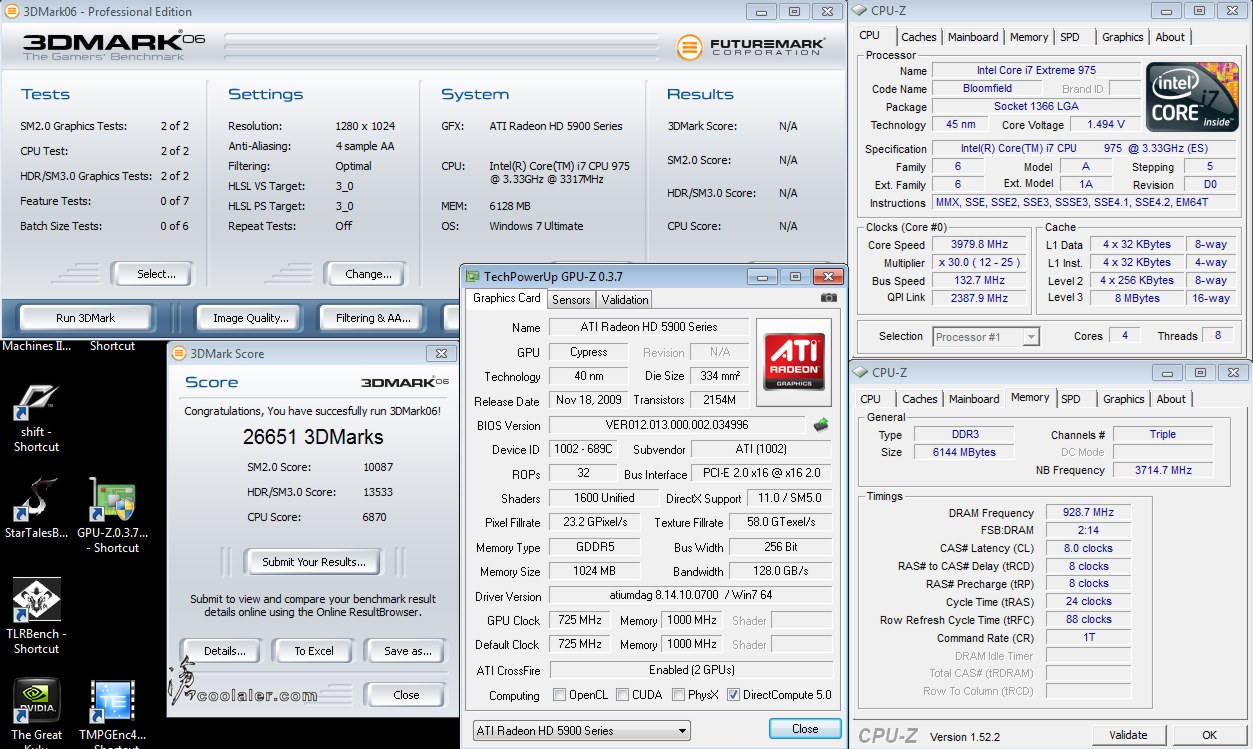Click the Run 3DMark button
Image resolution: width=1253 pixels, height=749 pixels.
click(x=85, y=318)
